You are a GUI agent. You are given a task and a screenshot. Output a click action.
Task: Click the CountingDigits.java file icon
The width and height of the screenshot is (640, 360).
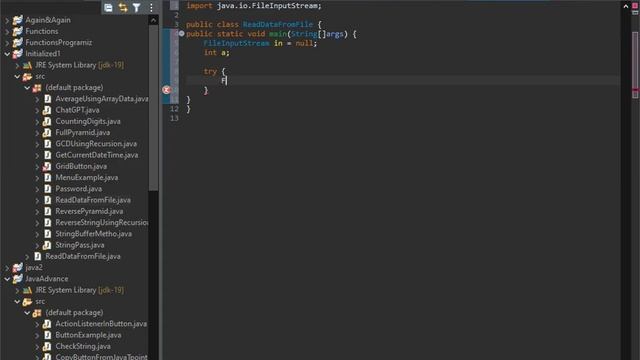point(47,122)
